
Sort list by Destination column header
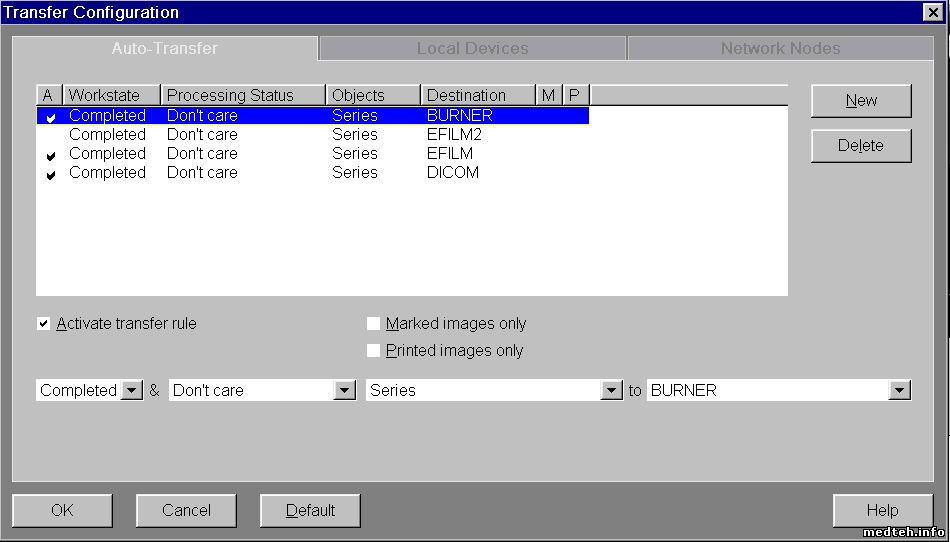[478, 96]
